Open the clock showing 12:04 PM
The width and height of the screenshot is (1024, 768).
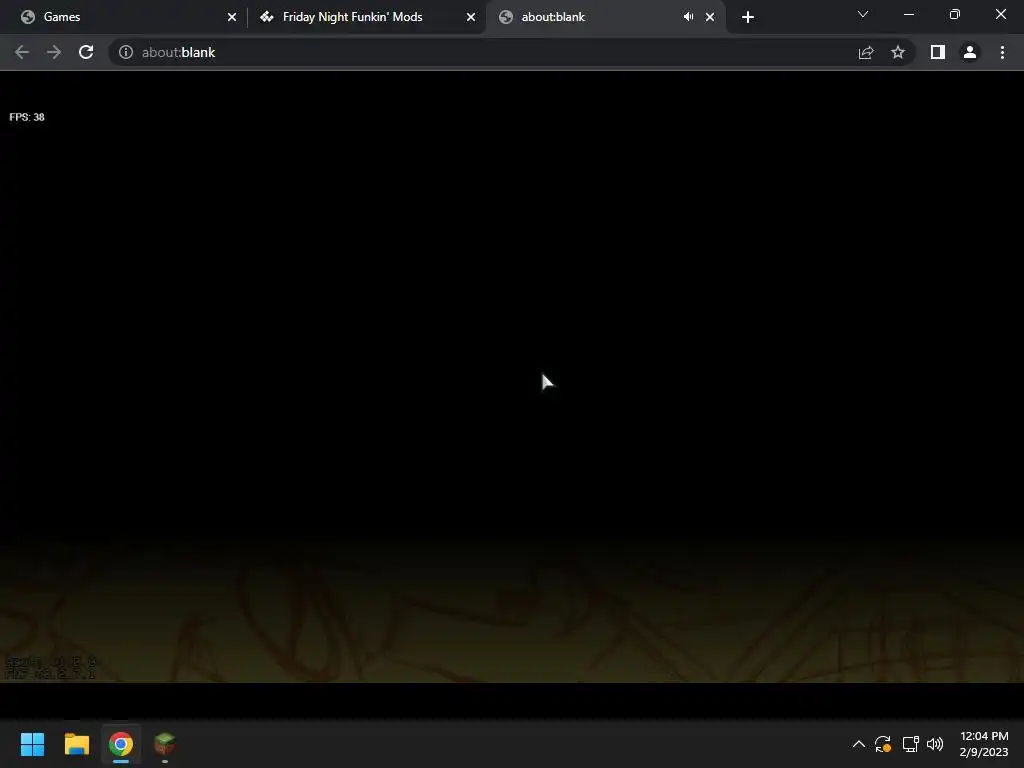coord(984,744)
